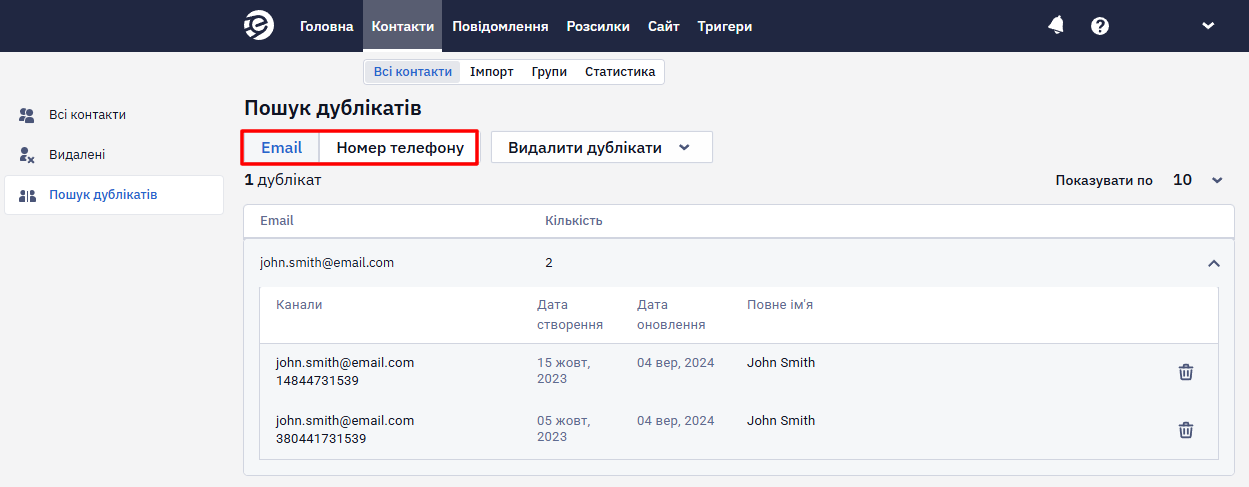Open the notifications bell icon
1249x487 pixels.
point(1056,26)
